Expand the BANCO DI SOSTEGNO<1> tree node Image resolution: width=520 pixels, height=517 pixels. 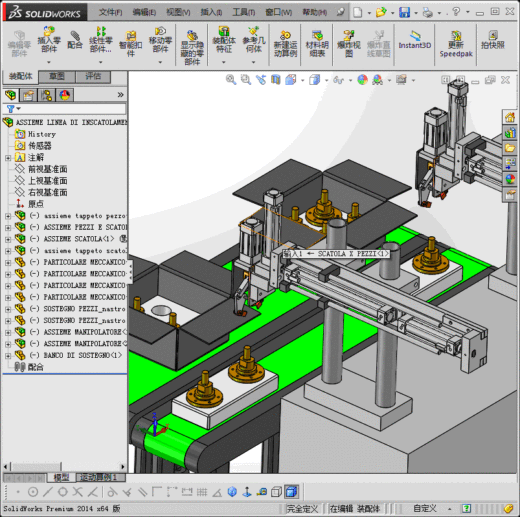pos(8,356)
